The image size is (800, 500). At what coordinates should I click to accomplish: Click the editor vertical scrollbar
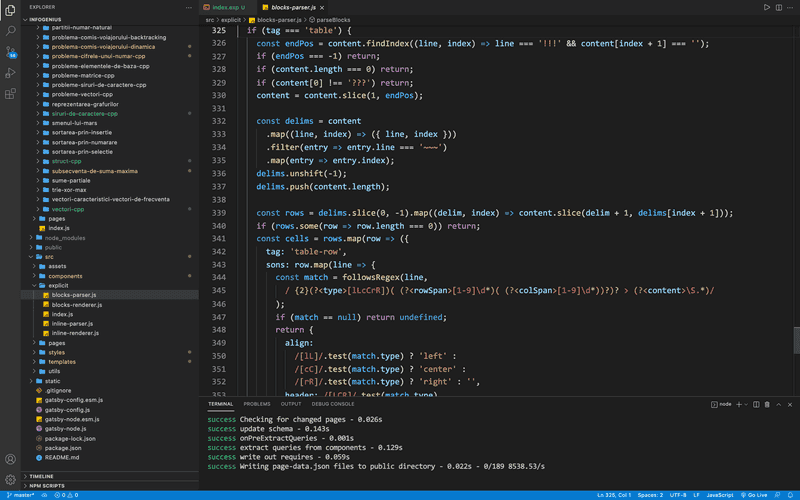(796, 340)
